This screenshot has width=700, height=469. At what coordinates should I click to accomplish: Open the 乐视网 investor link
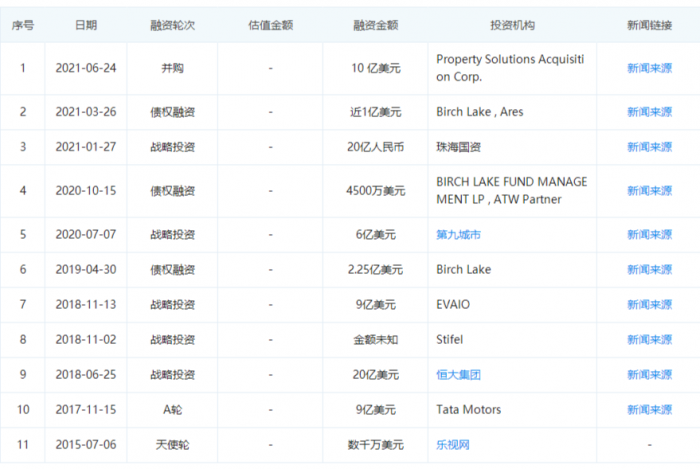click(x=453, y=444)
